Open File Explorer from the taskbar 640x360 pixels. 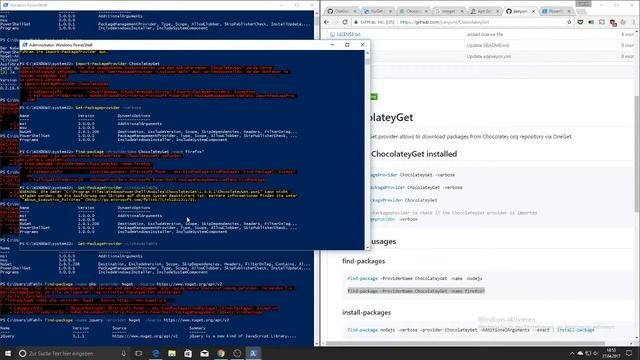172,353
